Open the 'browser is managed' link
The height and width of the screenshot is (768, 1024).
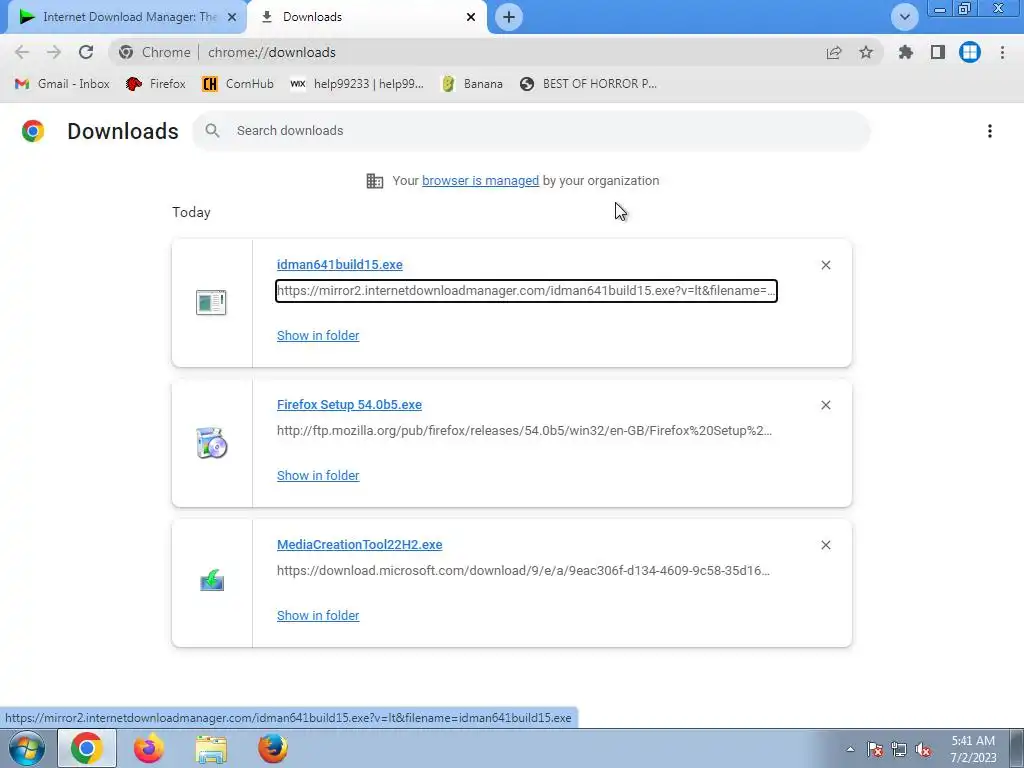click(480, 181)
